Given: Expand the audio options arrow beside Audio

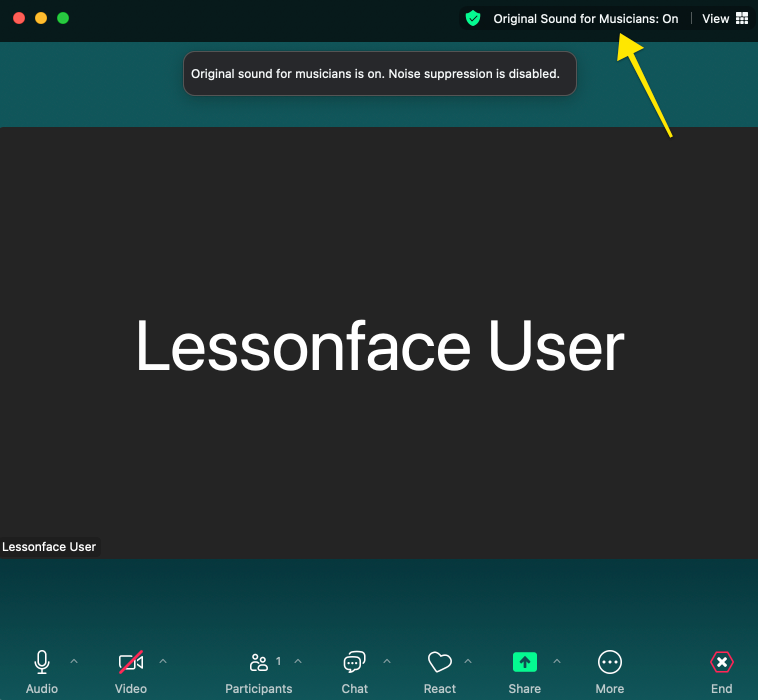Looking at the screenshot, I should tap(74, 661).
